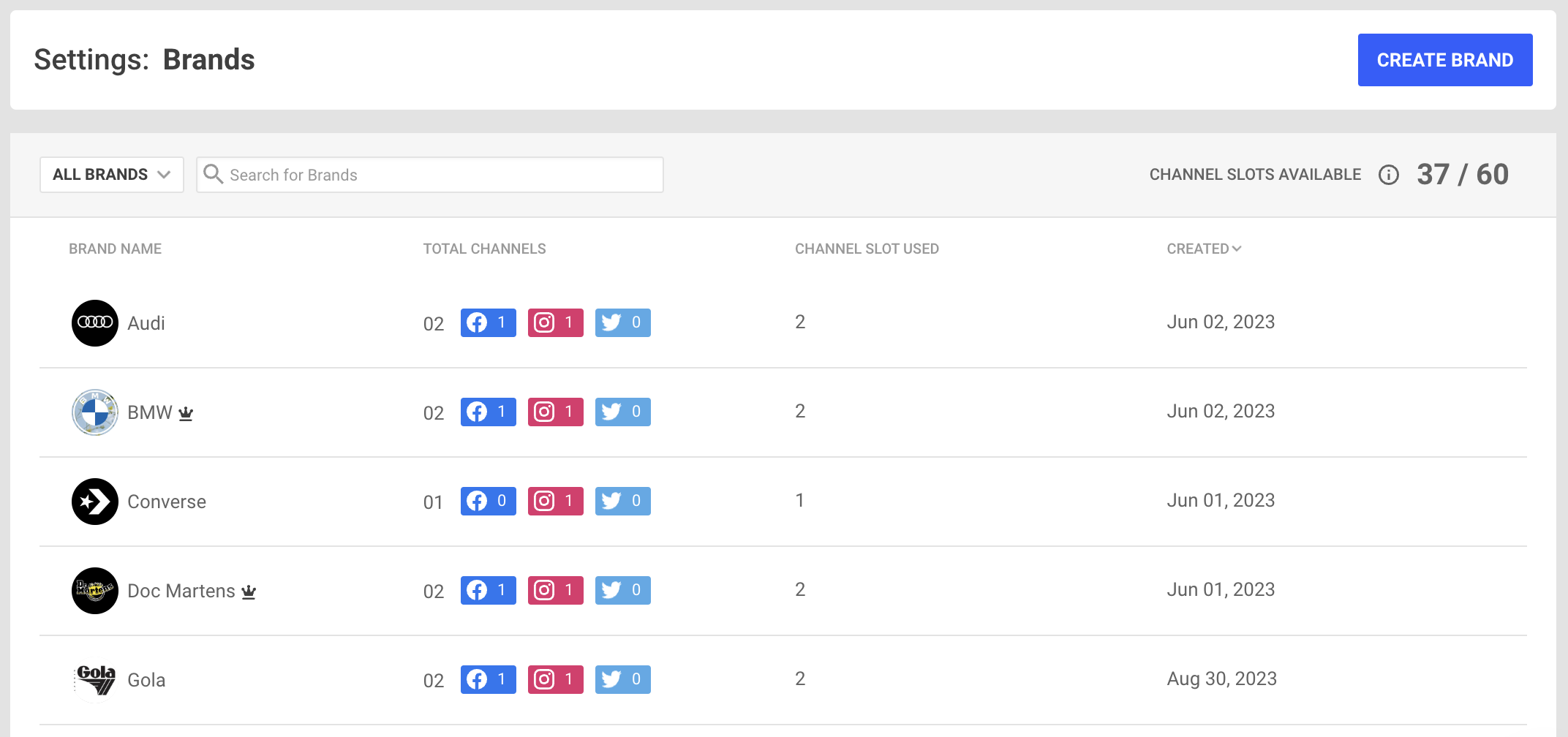Open Converse's Instagram channel badge
This screenshot has height=737, width=1568.
point(556,501)
